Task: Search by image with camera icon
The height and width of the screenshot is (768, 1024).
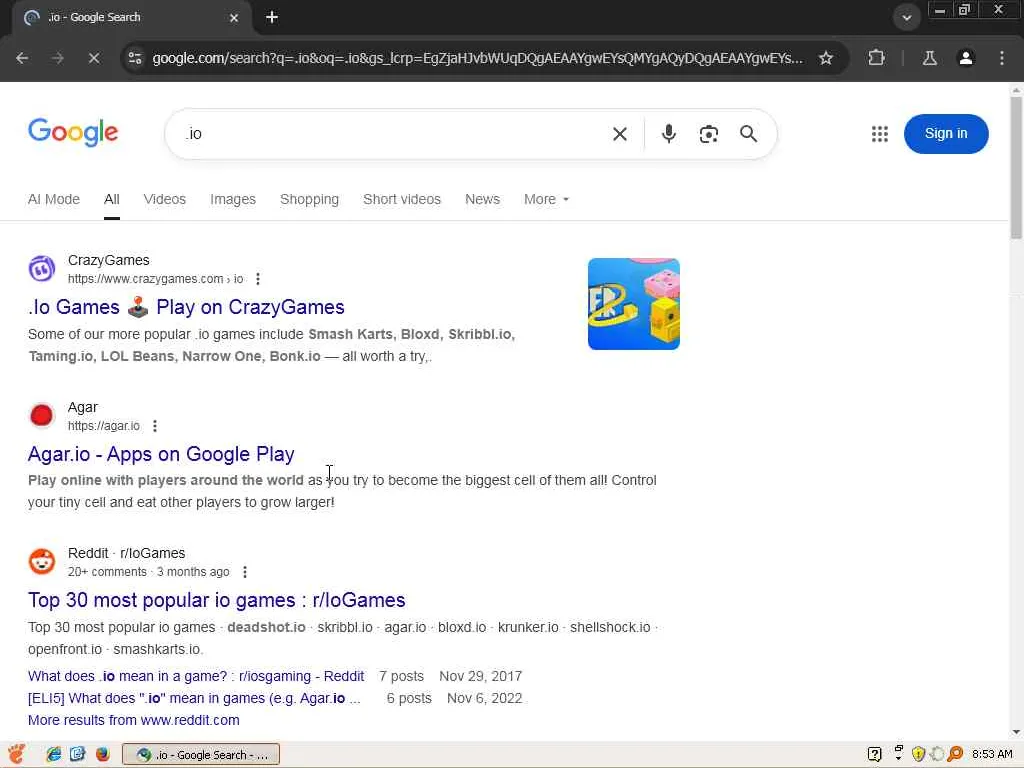Action: pyautogui.click(x=709, y=134)
